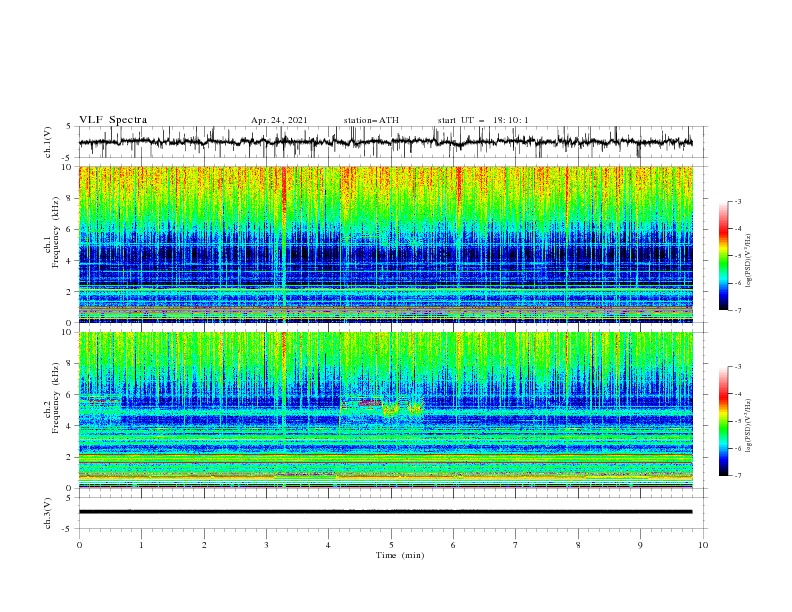This screenshot has height=612, width=792.
Task: Click time axis tick label "10"
Action: point(703,545)
